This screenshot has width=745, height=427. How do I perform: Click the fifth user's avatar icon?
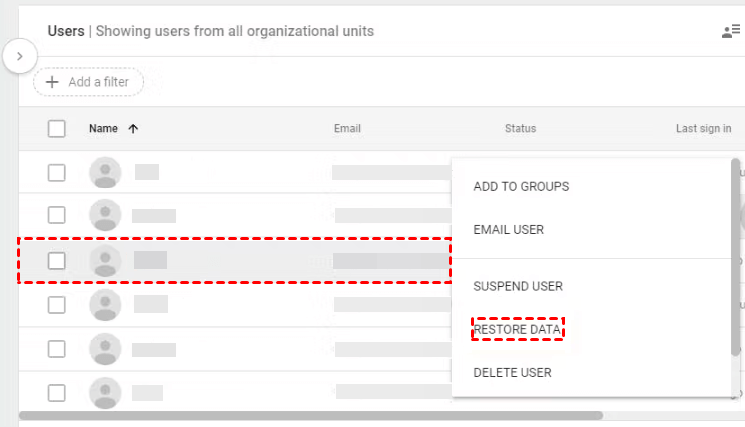tap(105, 349)
